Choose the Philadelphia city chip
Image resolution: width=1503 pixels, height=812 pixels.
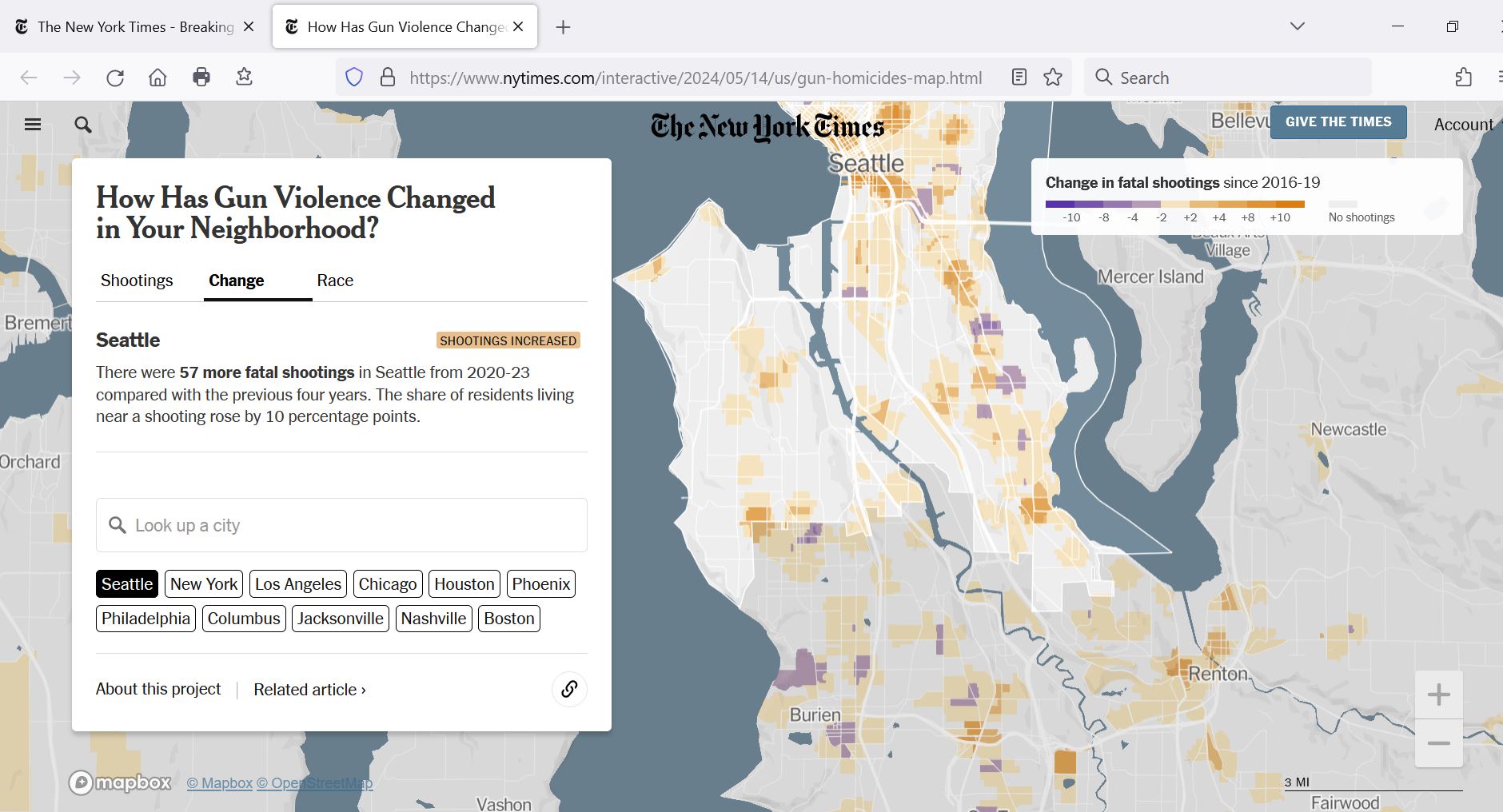146,619
